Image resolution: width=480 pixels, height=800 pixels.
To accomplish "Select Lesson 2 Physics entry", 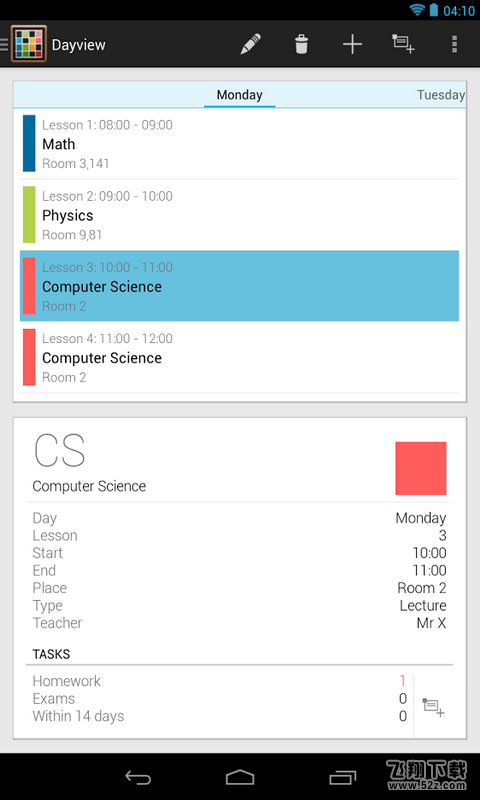I will point(240,215).
